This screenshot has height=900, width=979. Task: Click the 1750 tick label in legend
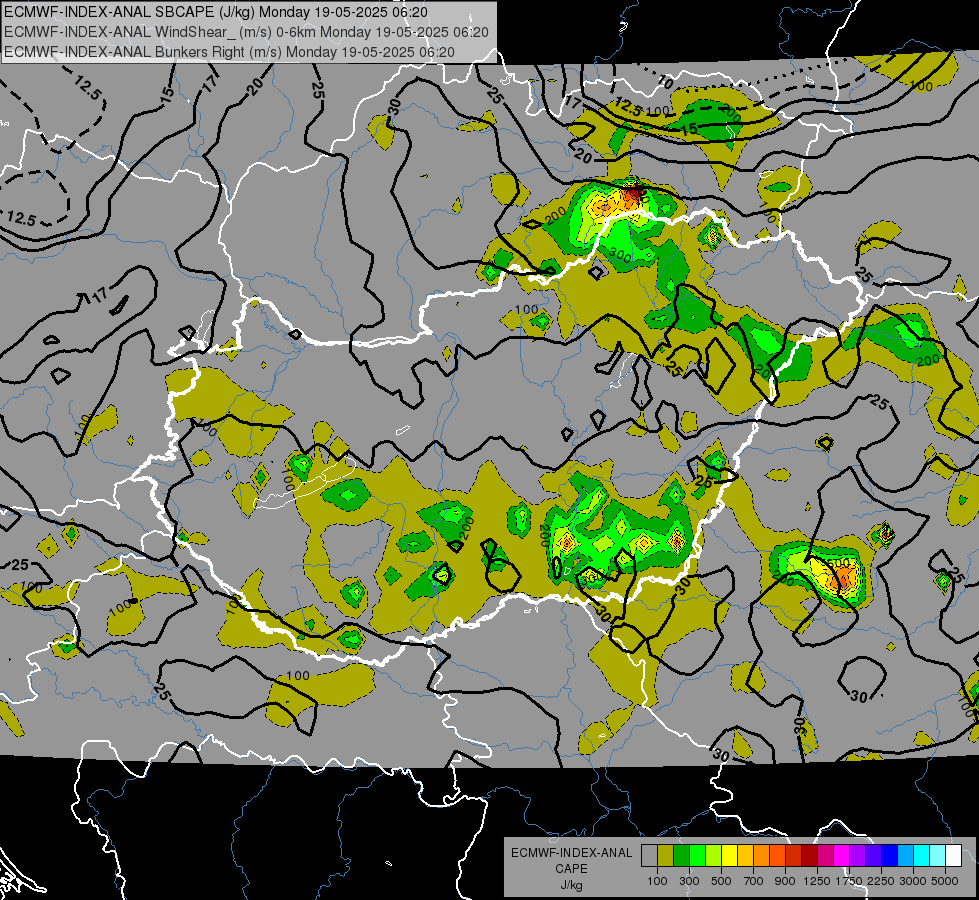point(849,881)
